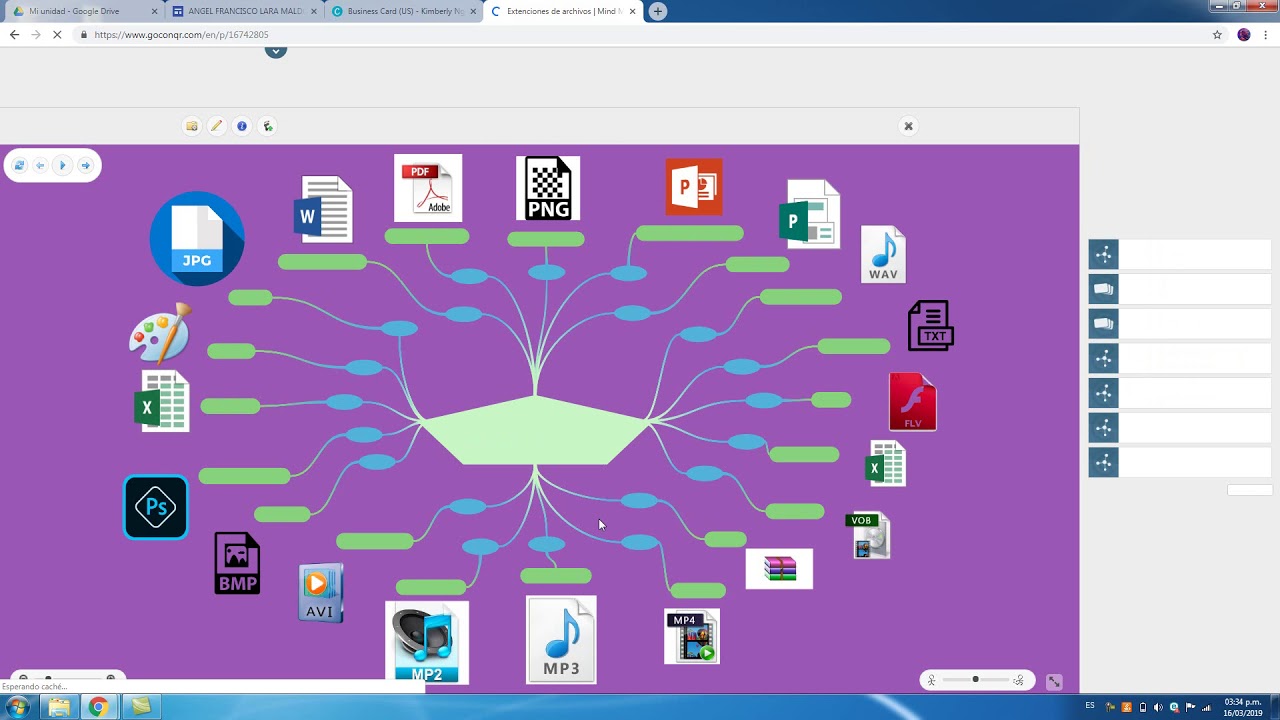Open File Explorer from taskbar
Image resolution: width=1280 pixels, height=720 pixels.
59,707
